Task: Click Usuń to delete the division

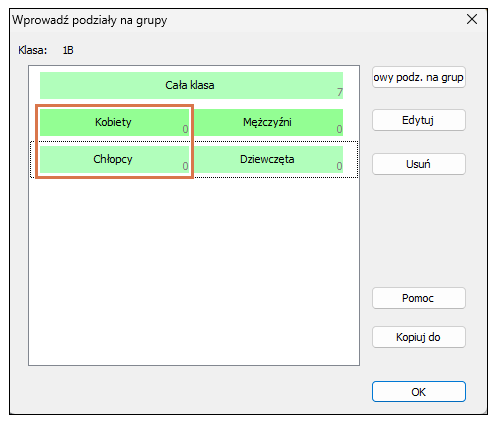Action: (419, 164)
